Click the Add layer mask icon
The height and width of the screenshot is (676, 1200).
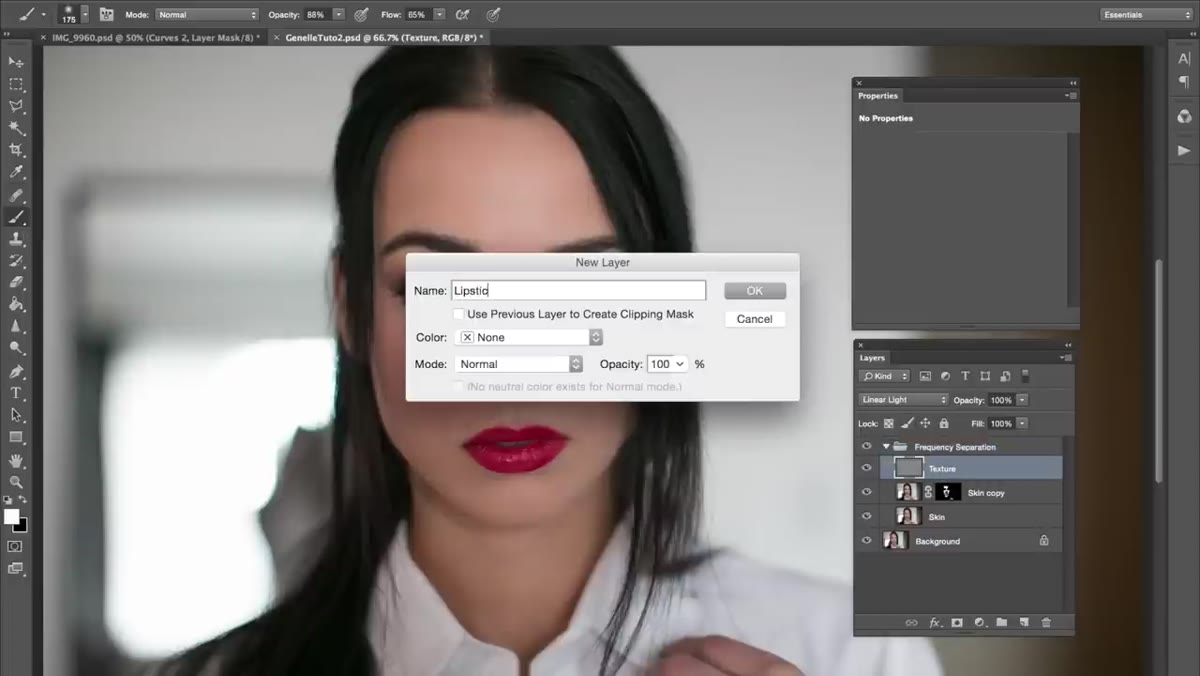(956, 622)
